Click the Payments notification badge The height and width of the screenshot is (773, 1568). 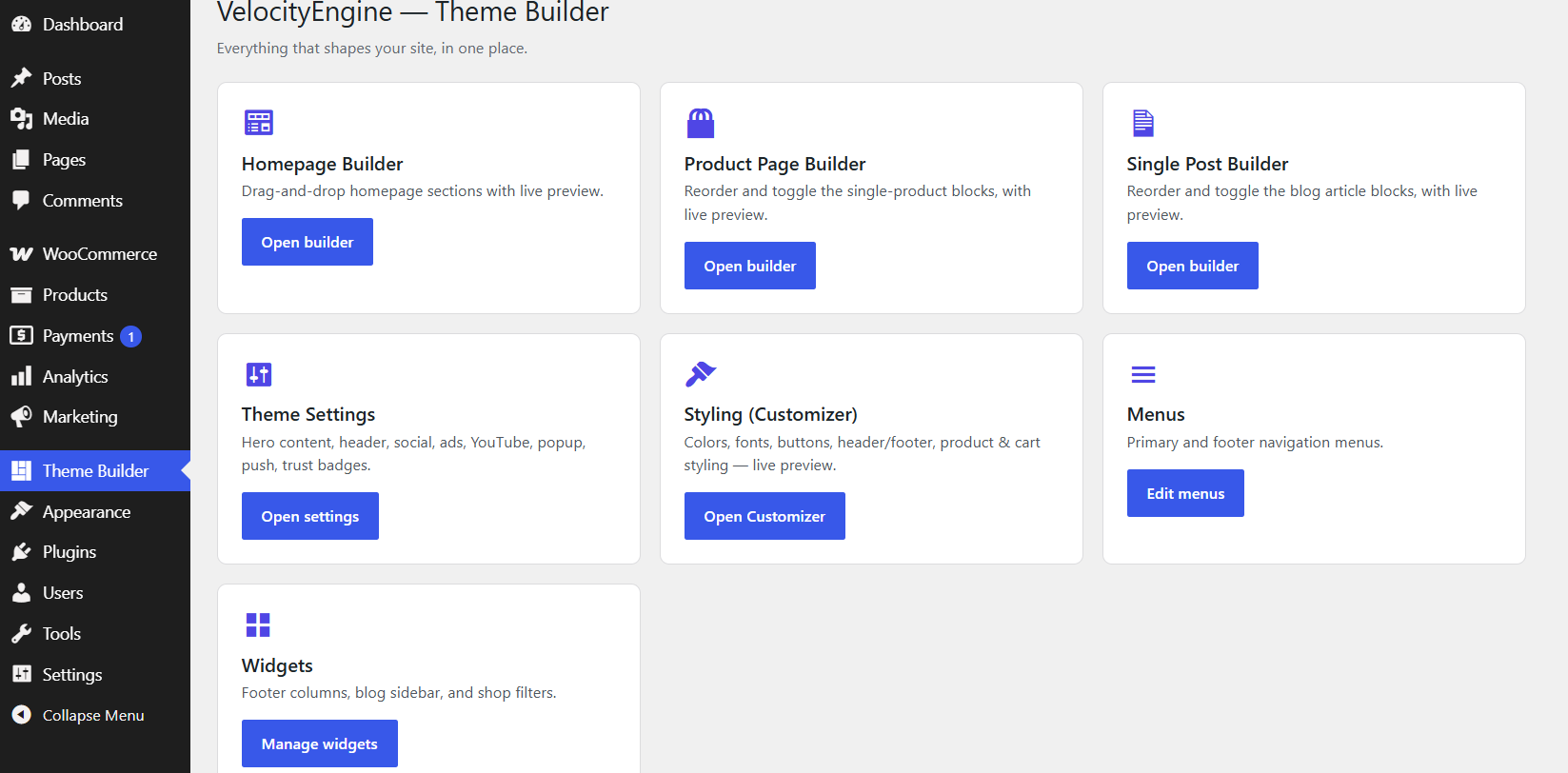pos(131,336)
